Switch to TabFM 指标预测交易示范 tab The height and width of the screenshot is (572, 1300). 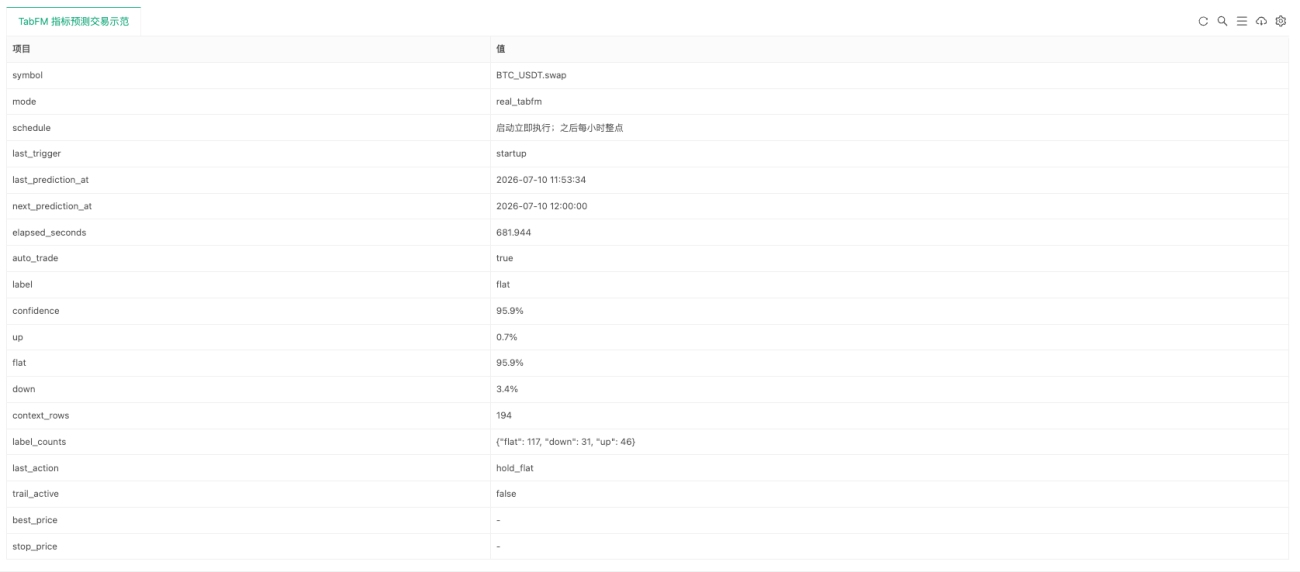(x=74, y=21)
